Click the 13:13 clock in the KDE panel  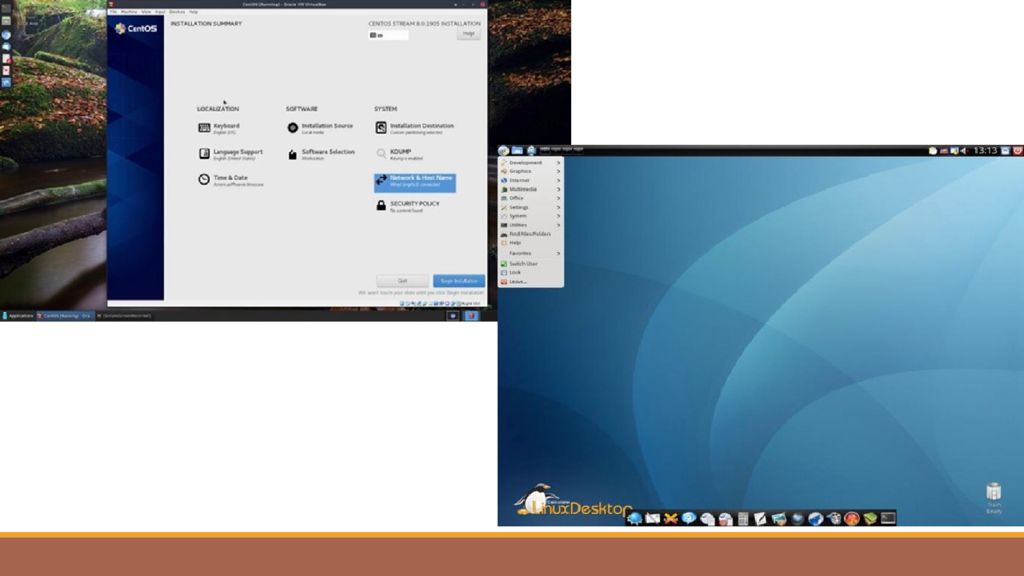pyautogui.click(x=985, y=151)
